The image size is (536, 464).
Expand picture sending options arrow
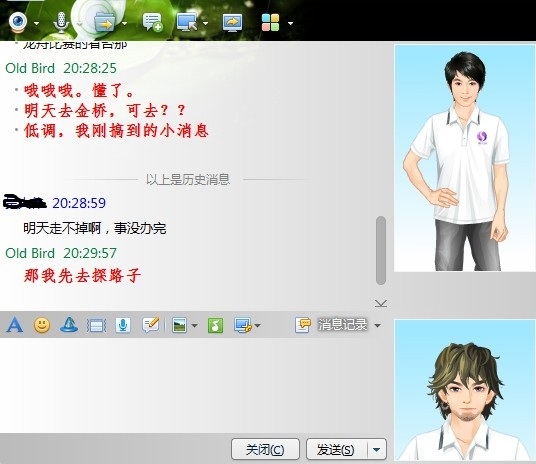(195, 326)
